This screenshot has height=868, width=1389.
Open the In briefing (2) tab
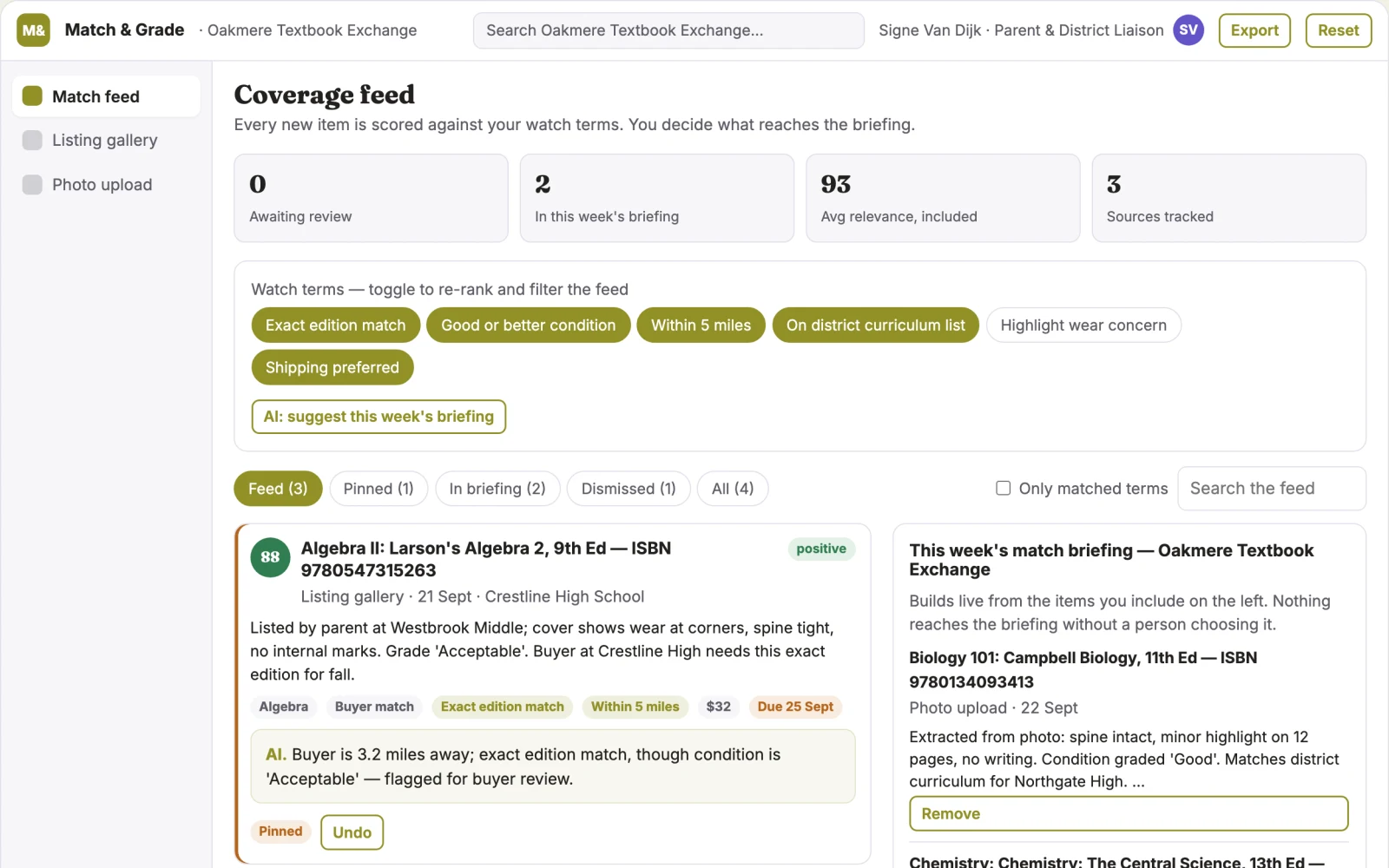coord(497,489)
